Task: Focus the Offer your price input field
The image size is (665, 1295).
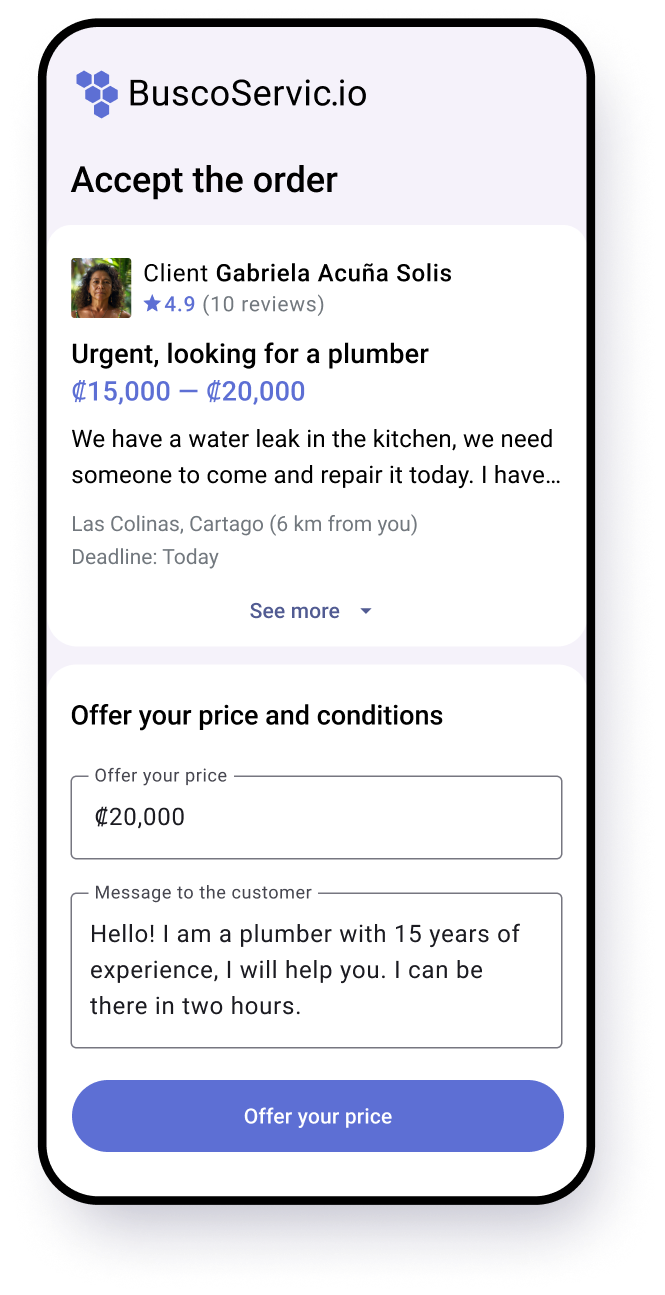Action: tap(316, 818)
